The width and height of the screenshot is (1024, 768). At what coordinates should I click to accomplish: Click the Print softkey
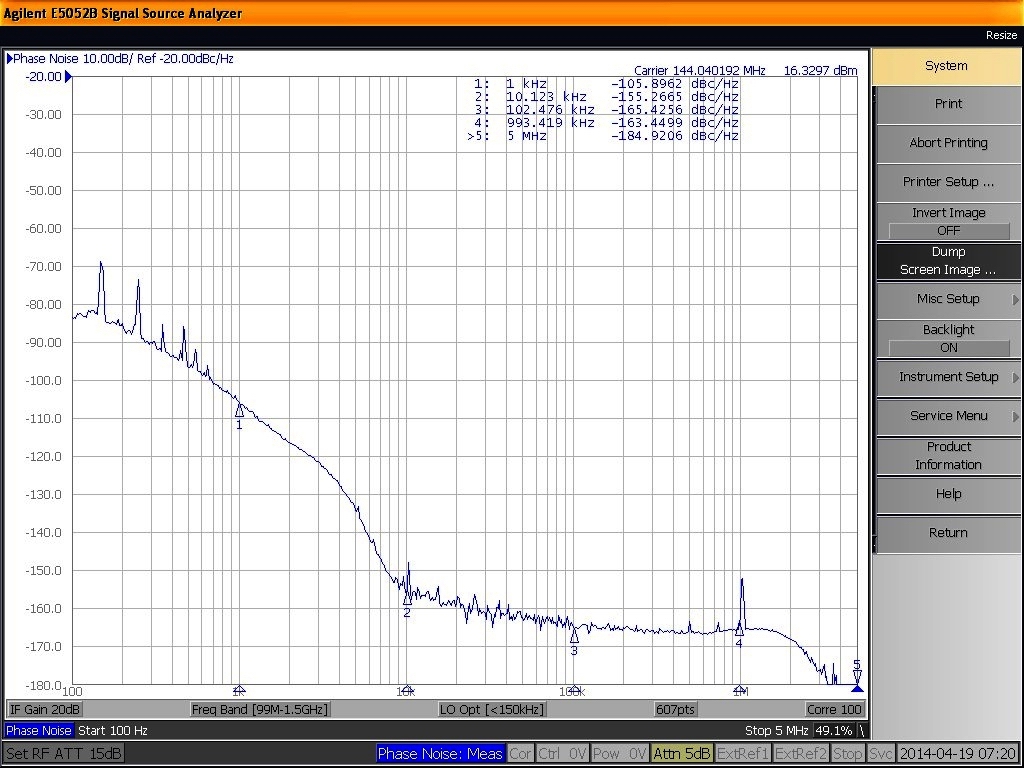(948, 104)
